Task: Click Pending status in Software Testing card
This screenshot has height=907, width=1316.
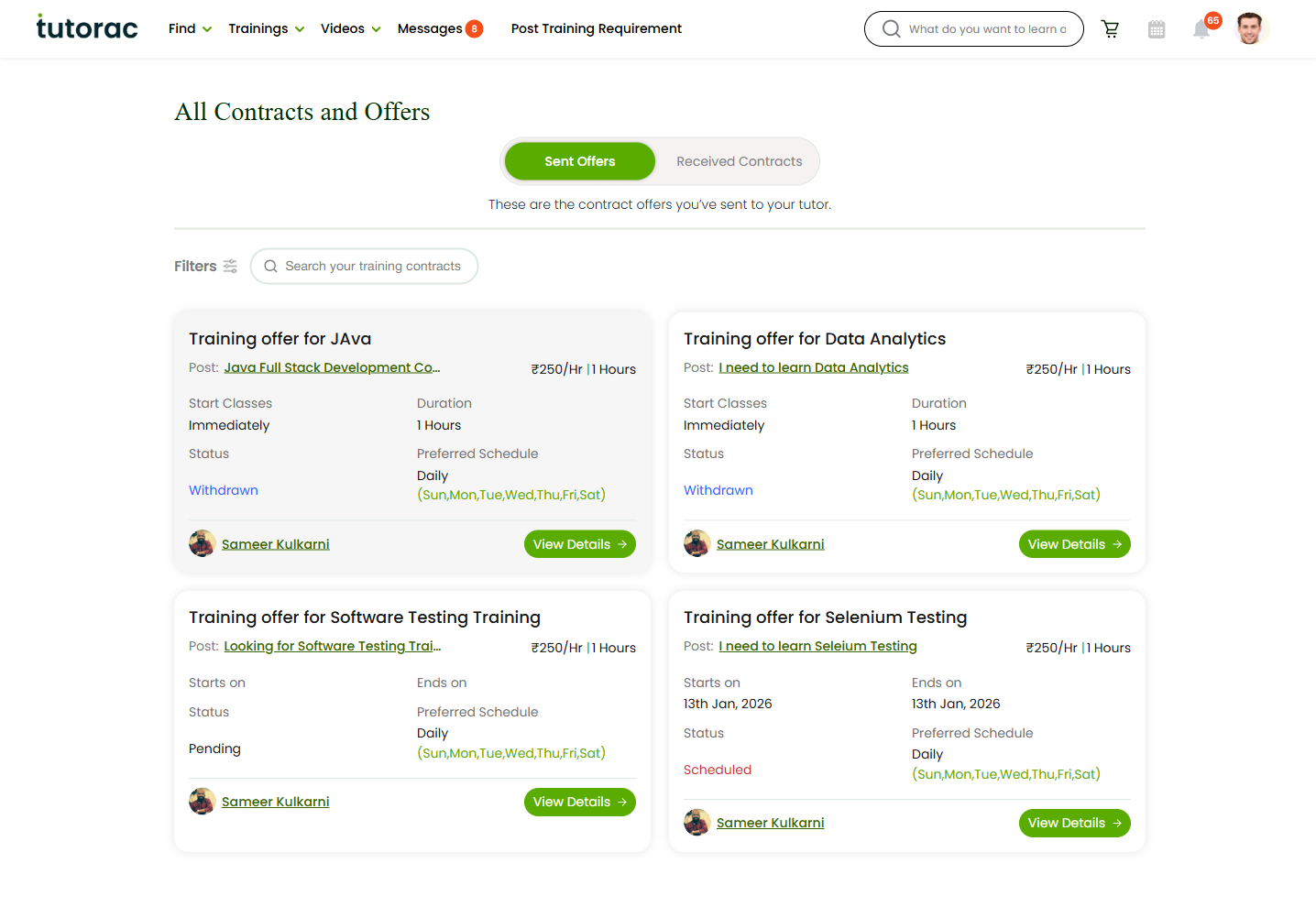Action: click(214, 749)
